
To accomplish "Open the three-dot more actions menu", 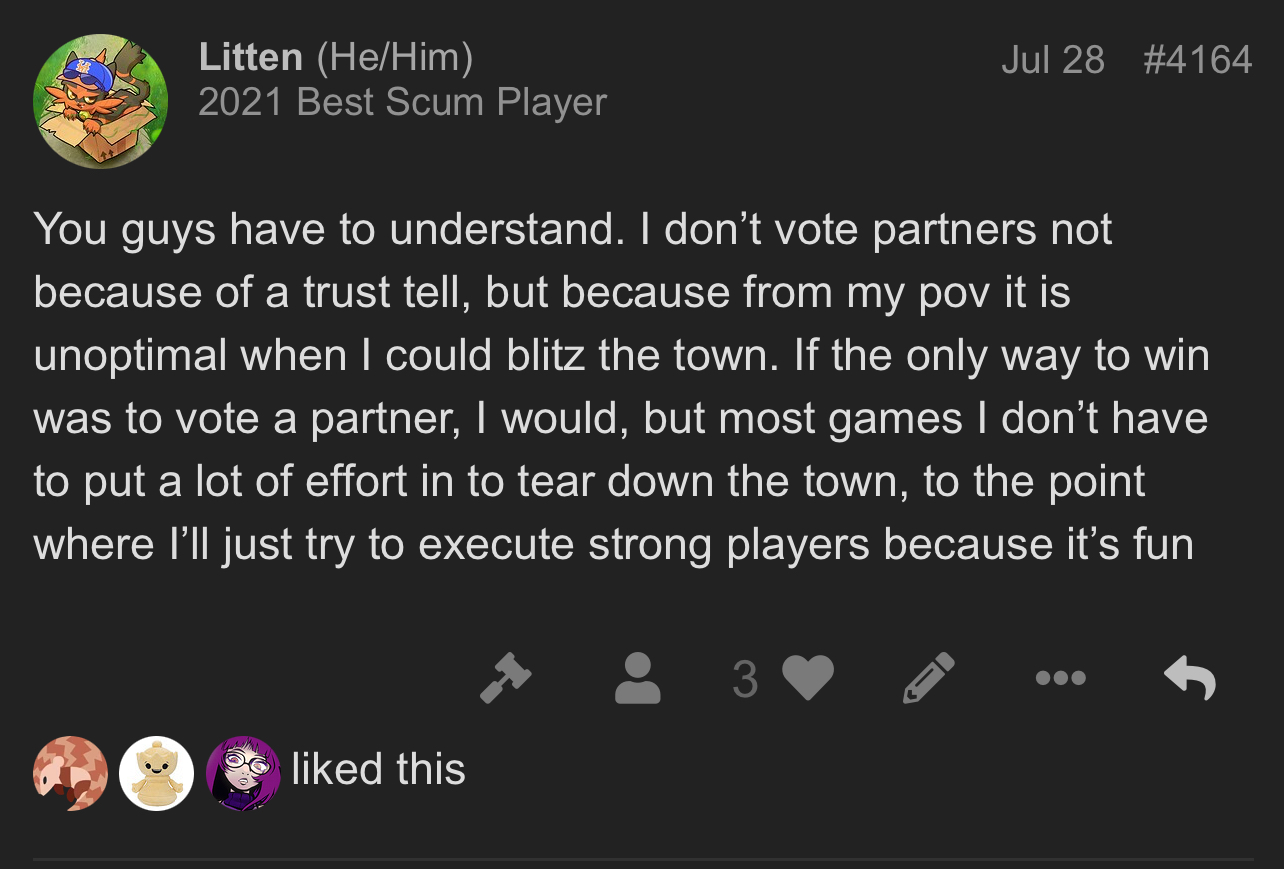I will click(x=1061, y=678).
